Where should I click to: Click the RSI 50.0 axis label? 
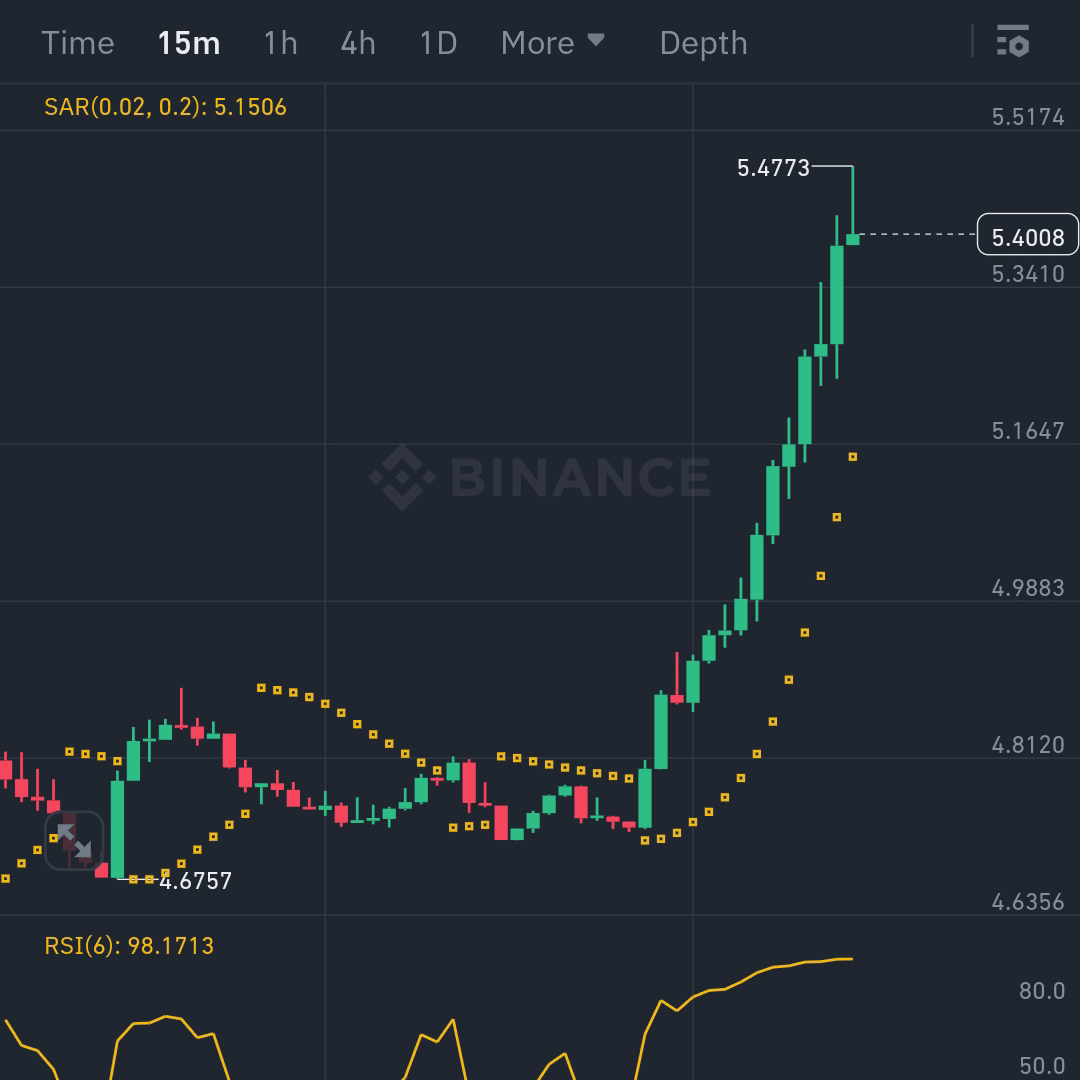coord(1041,1066)
